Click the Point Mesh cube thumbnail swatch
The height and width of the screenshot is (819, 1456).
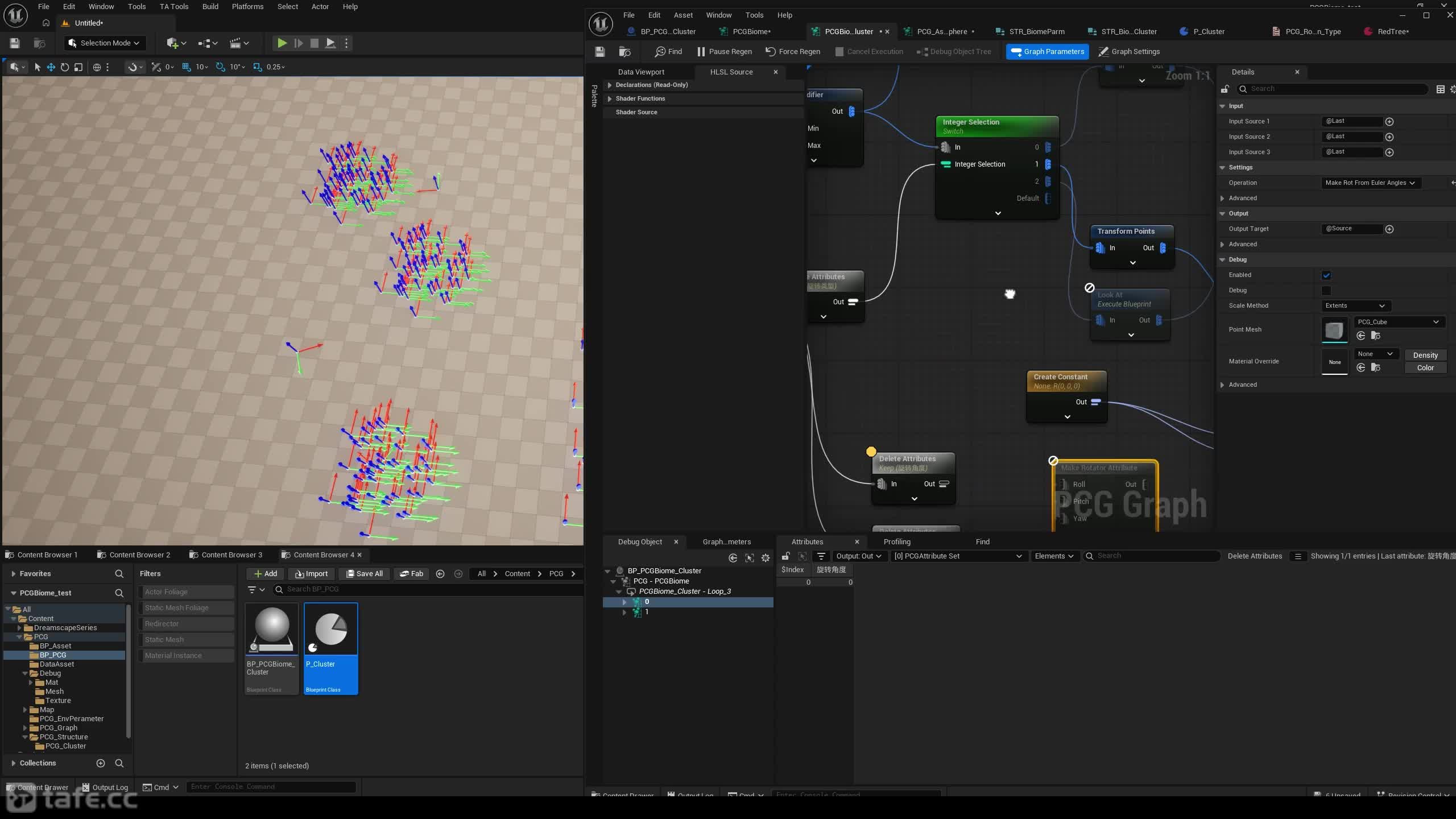coord(1334,330)
